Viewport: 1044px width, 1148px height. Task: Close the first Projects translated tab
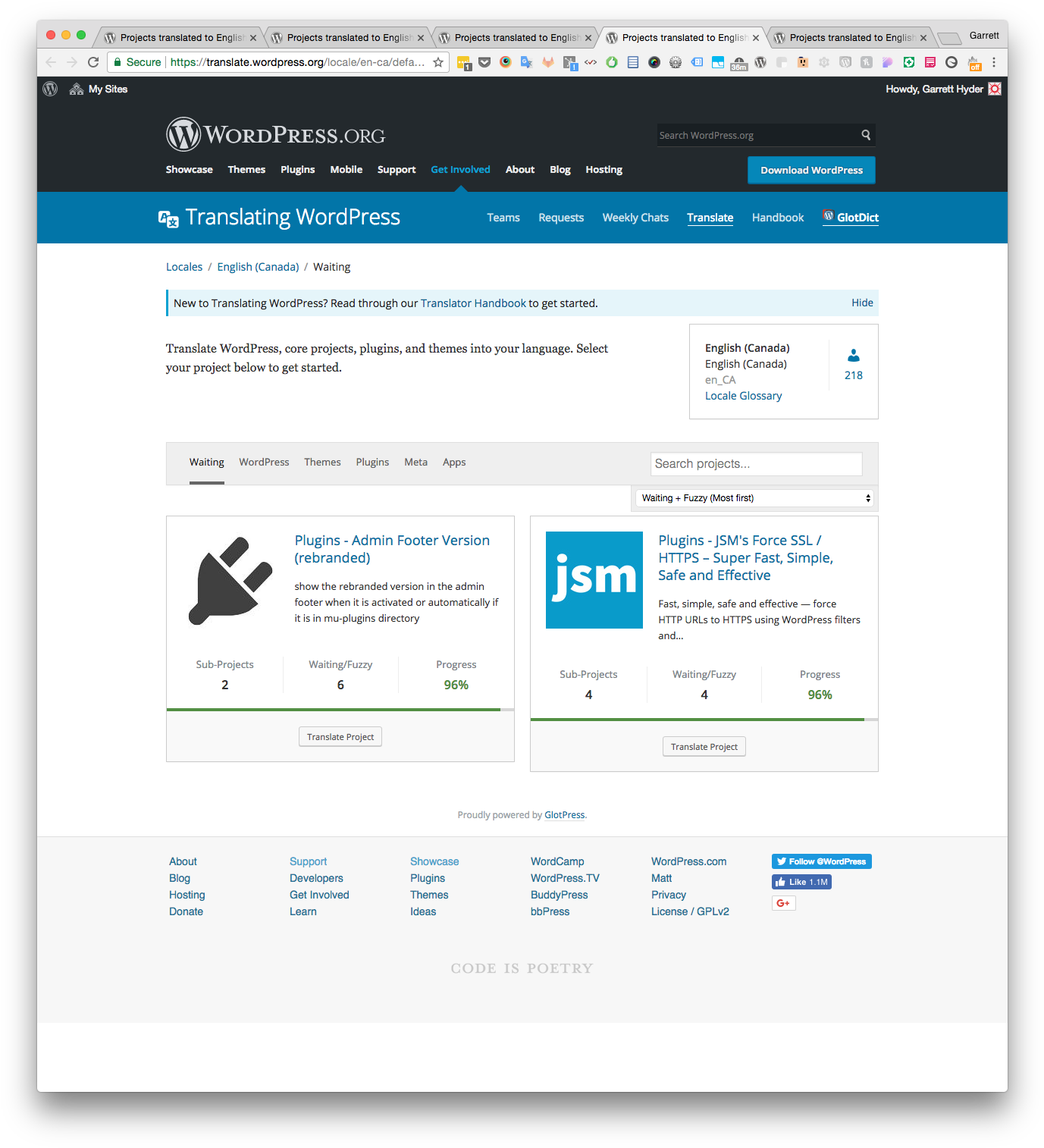pos(253,38)
